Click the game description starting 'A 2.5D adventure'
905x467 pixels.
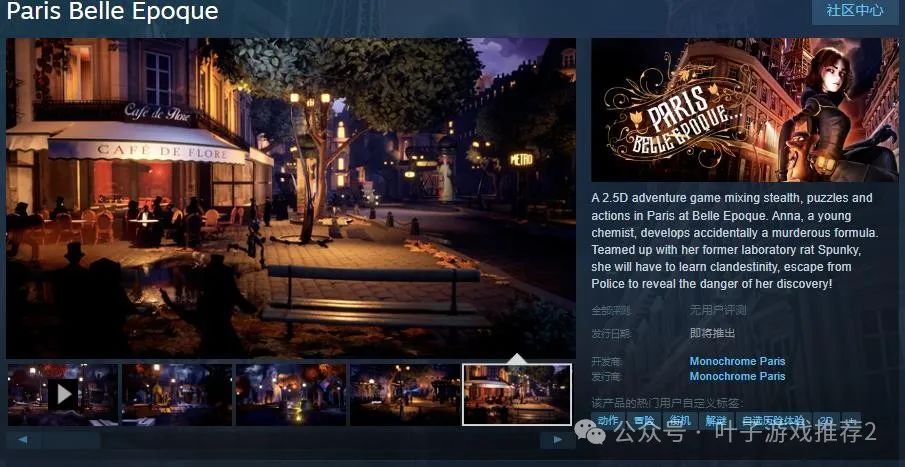point(735,241)
